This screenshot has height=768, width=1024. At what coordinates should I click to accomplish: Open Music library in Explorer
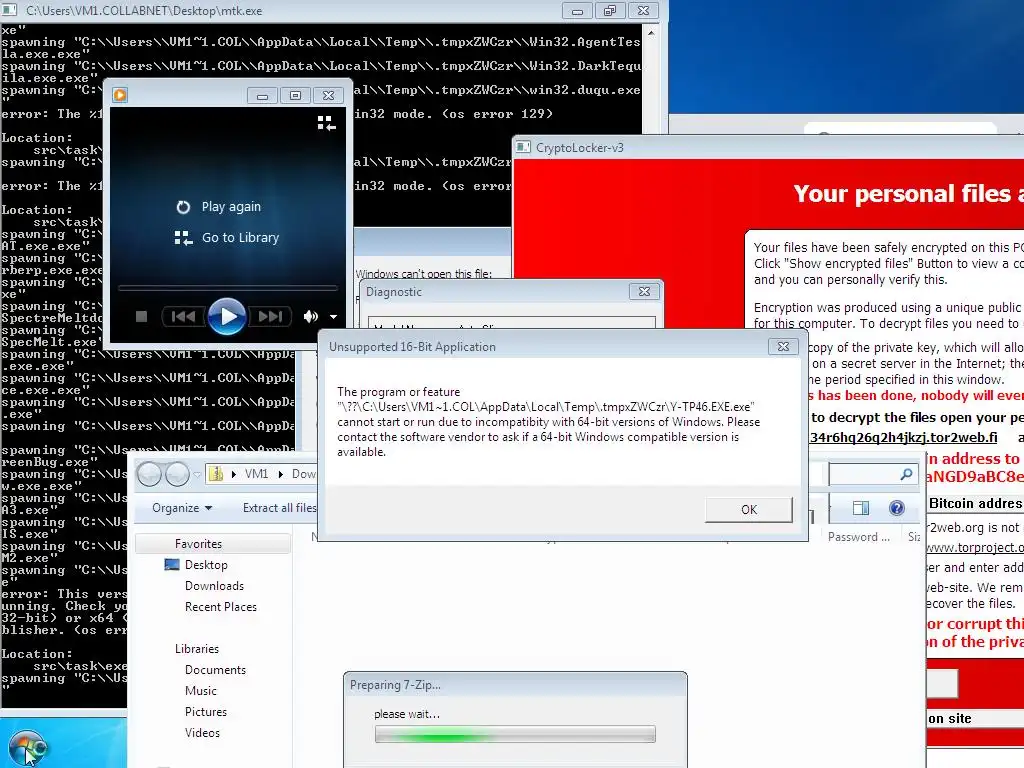click(x=200, y=691)
